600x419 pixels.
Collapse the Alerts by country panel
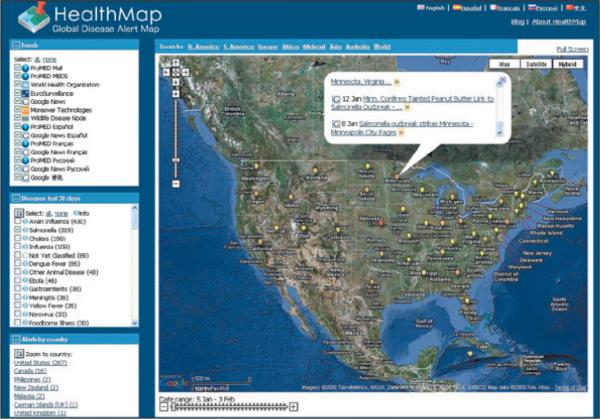16,339
